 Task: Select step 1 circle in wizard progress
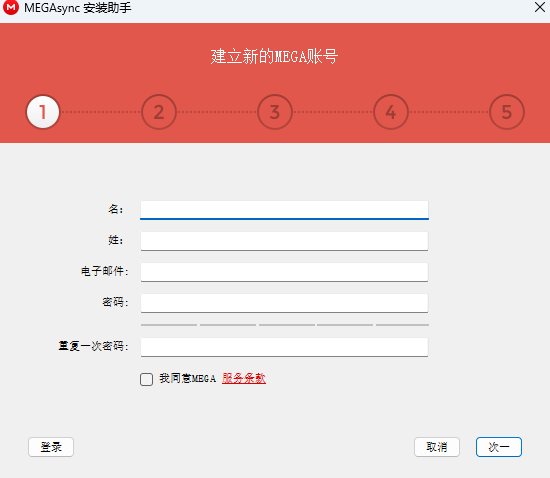click(x=43, y=112)
